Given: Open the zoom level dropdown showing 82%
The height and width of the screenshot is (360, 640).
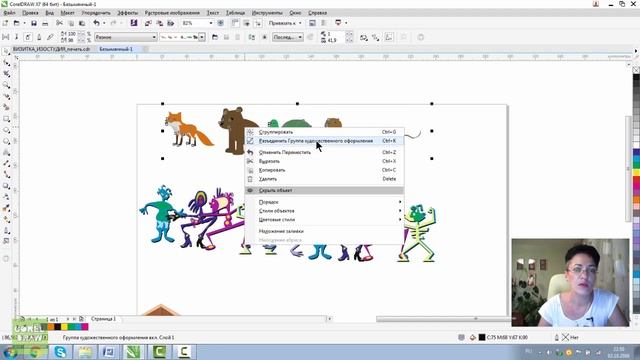Looking at the screenshot, I should tap(211, 23).
